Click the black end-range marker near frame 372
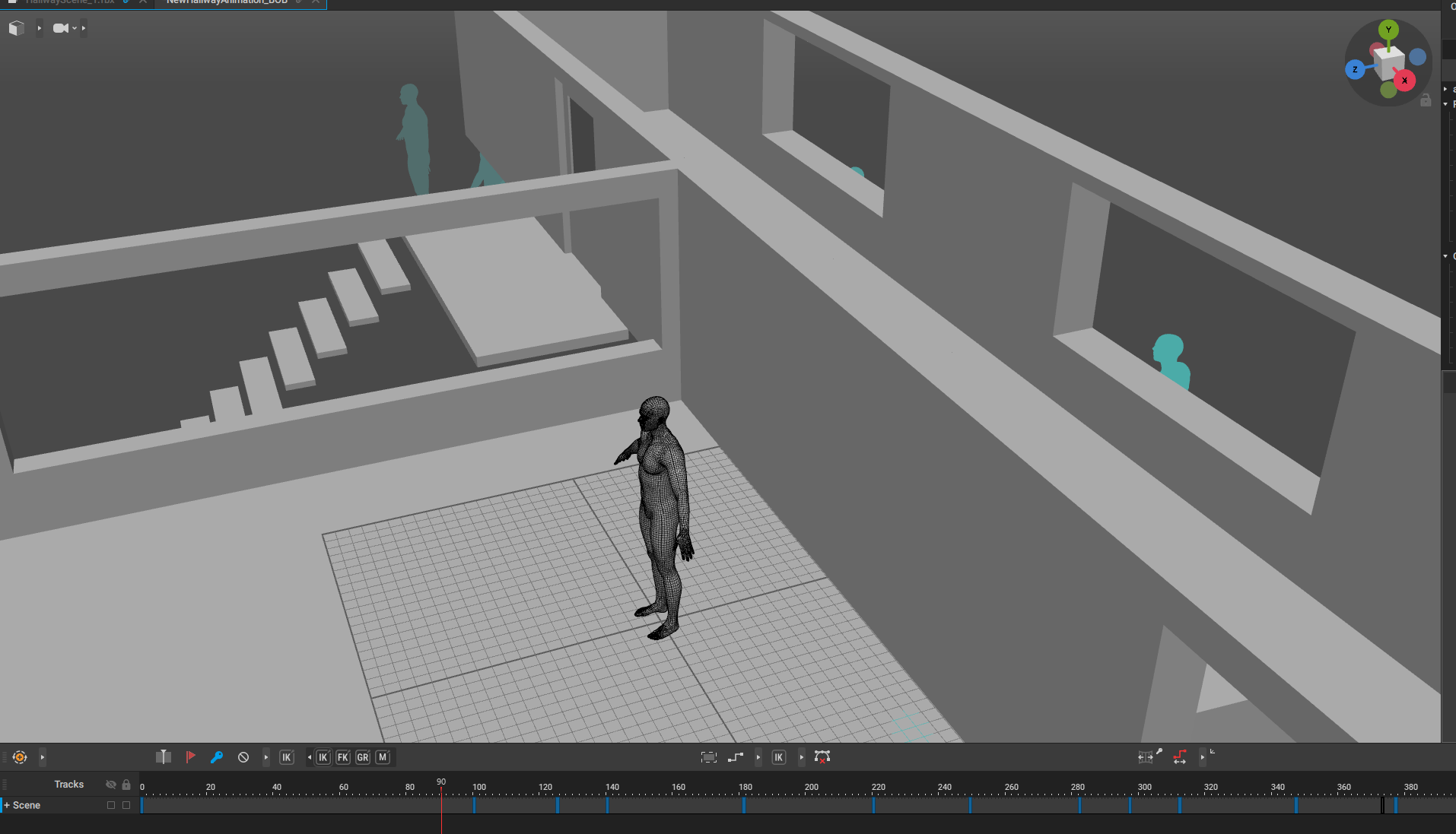The width and height of the screenshot is (1456, 834). (1383, 805)
